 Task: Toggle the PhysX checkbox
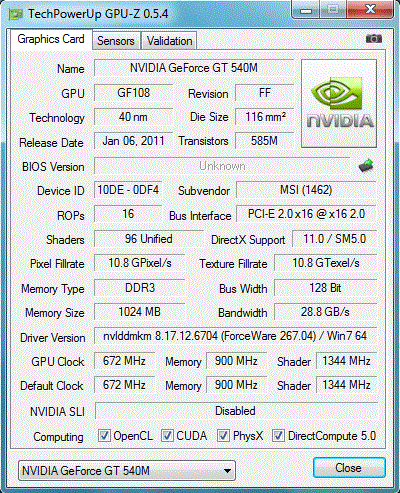pos(223,435)
